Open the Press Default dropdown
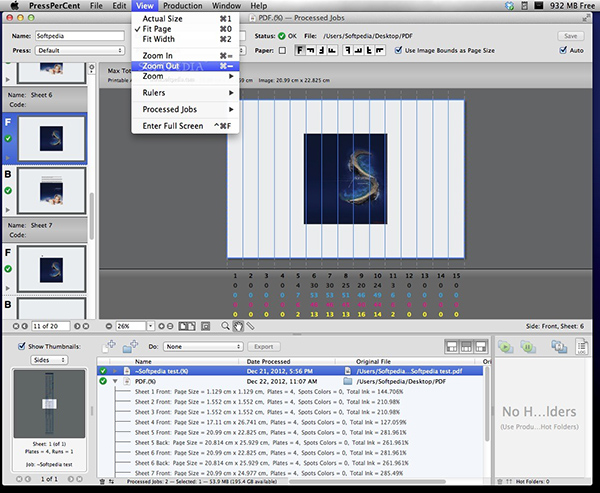Screen dimensions: 600x493 [80, 50]
